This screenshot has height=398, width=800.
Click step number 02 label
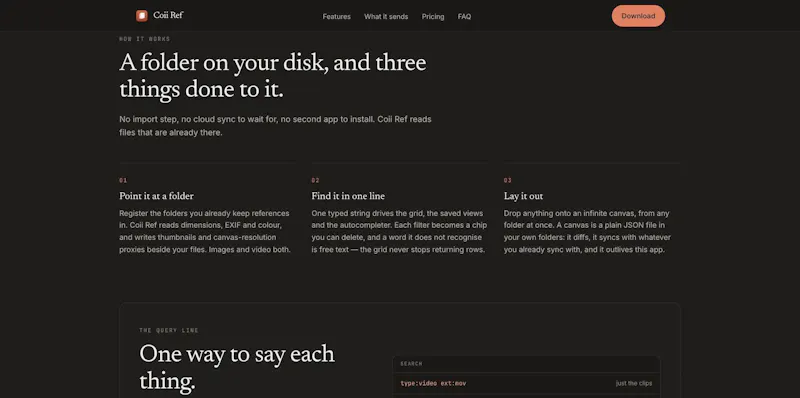pyautogui.click(x=315, y=180)
